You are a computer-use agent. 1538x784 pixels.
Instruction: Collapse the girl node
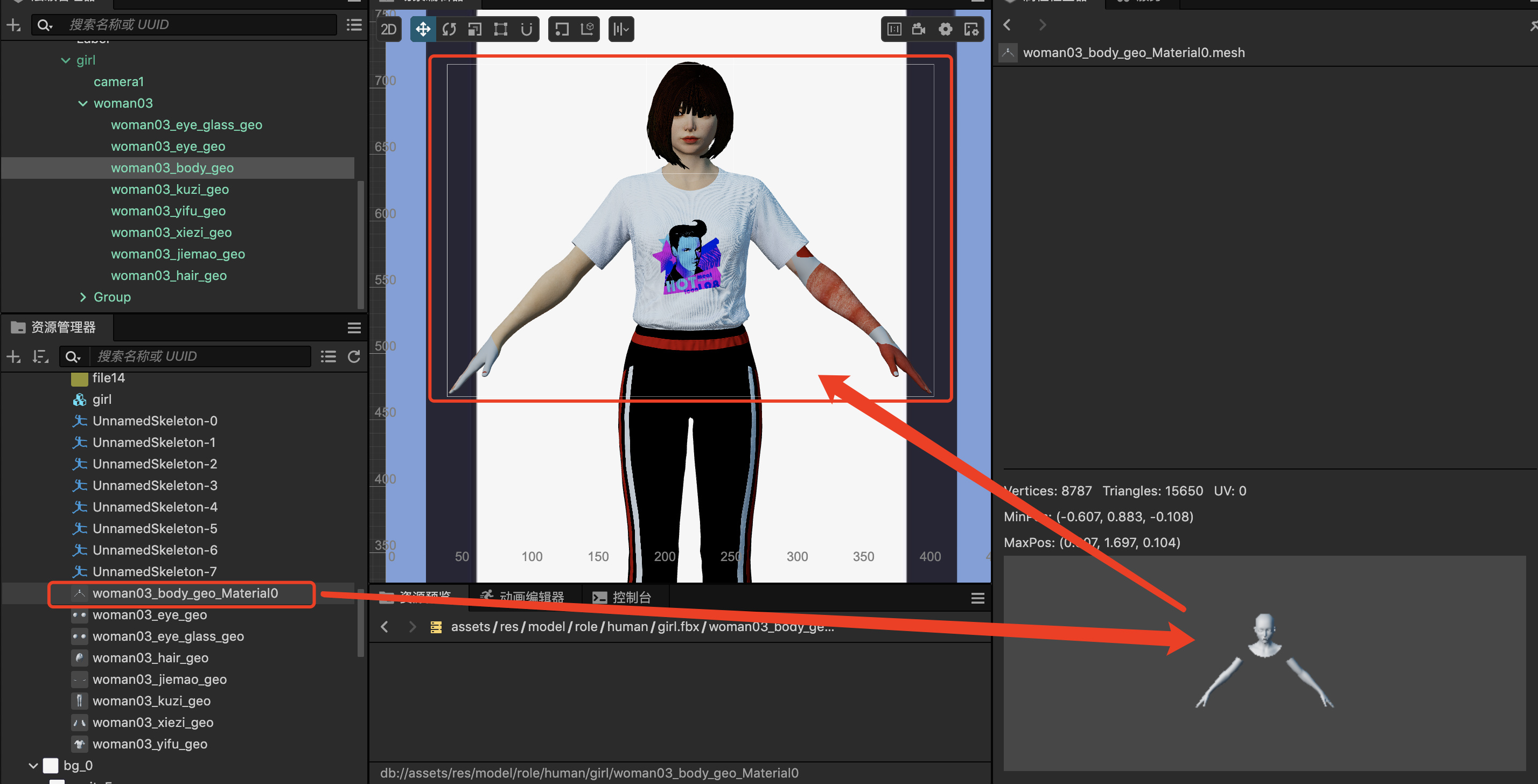(66, 60)
